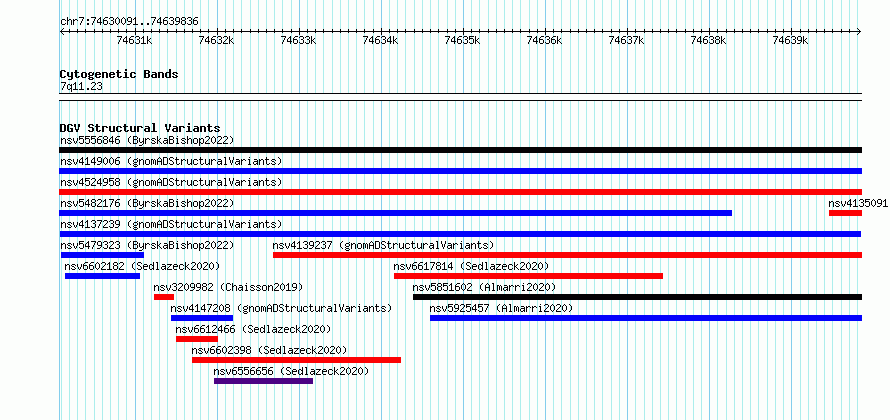Open nsv3209982 (Chaisson2019) label

(x=228, y=287)
